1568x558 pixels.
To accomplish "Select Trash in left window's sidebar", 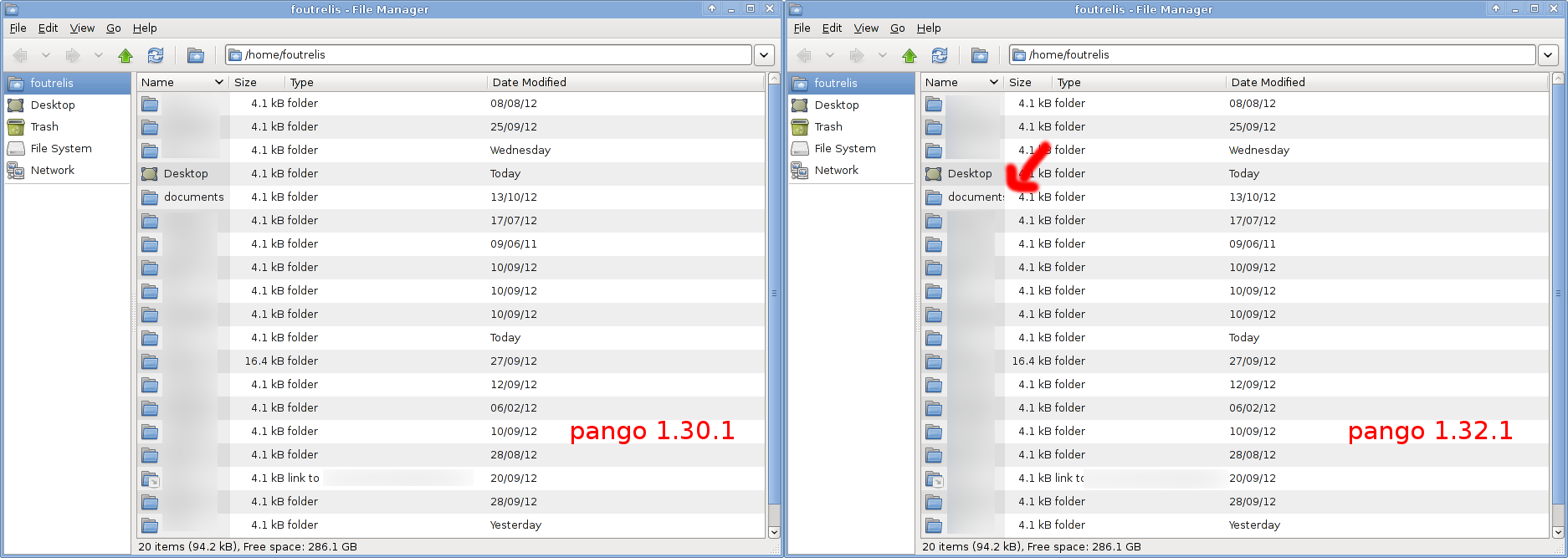I will pyautogui.click(x=44, y=127).
